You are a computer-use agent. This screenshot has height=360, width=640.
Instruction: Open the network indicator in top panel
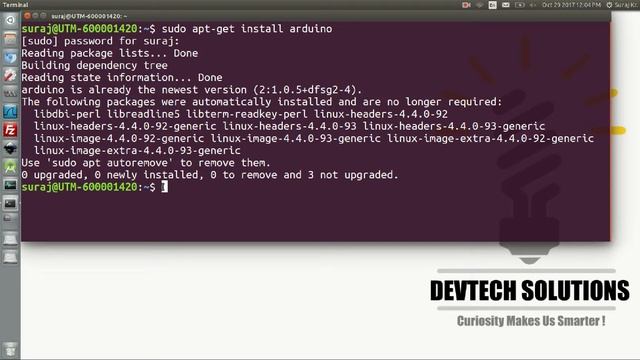[479, 5]
